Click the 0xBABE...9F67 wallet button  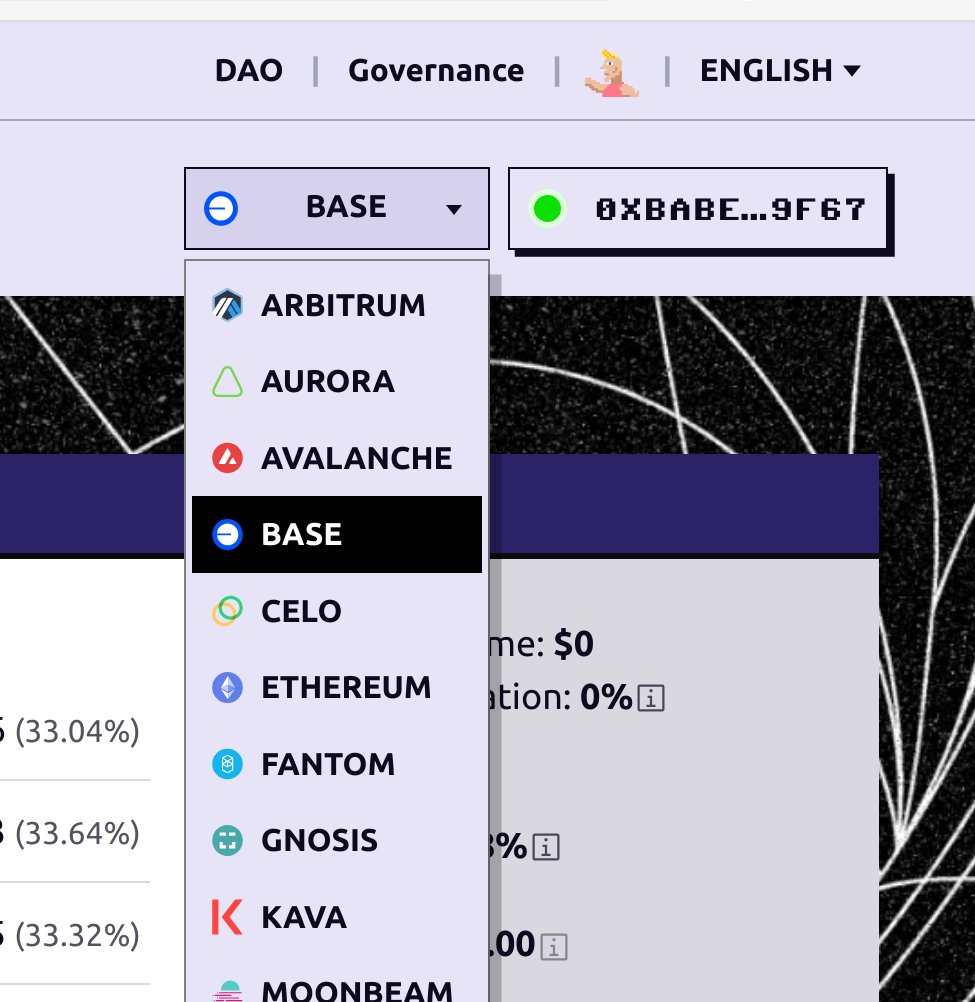point(698,208)
